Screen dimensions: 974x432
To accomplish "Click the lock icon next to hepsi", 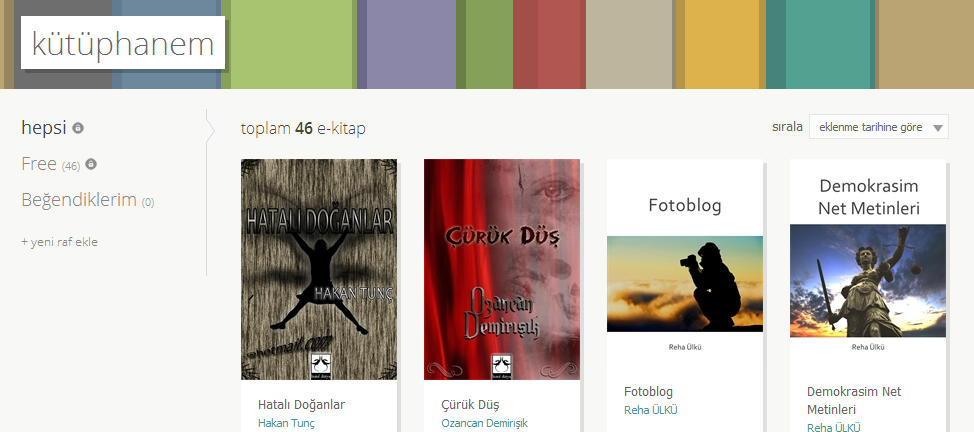I will [78, 128].
